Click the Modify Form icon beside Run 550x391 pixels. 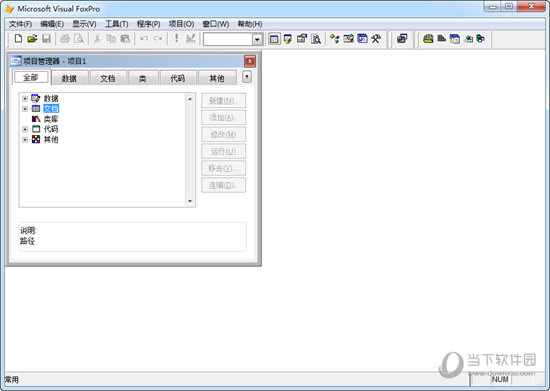click(x=190, y=38)
